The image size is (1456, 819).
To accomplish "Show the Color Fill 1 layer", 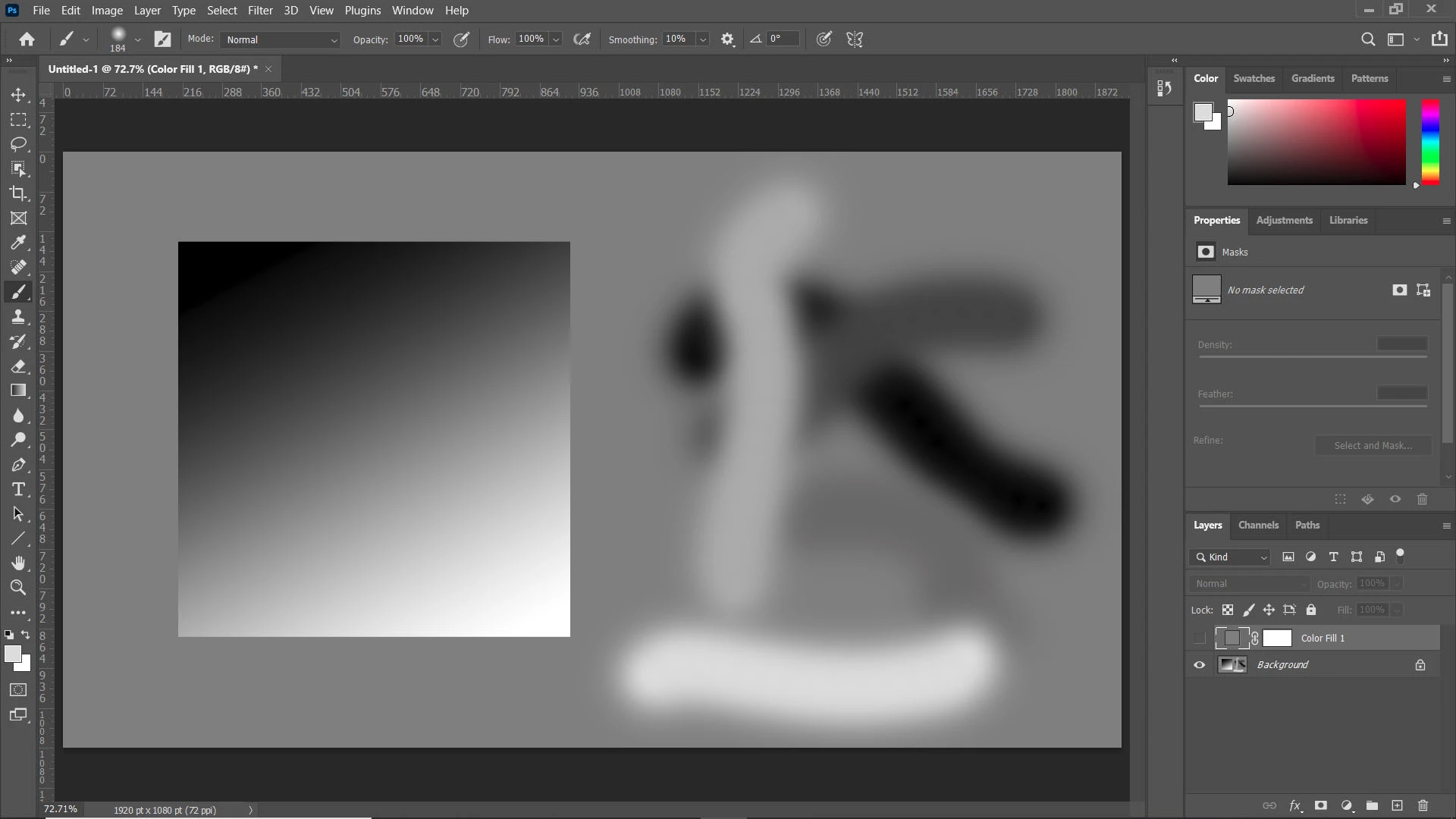I will (x=1199, y=639).
